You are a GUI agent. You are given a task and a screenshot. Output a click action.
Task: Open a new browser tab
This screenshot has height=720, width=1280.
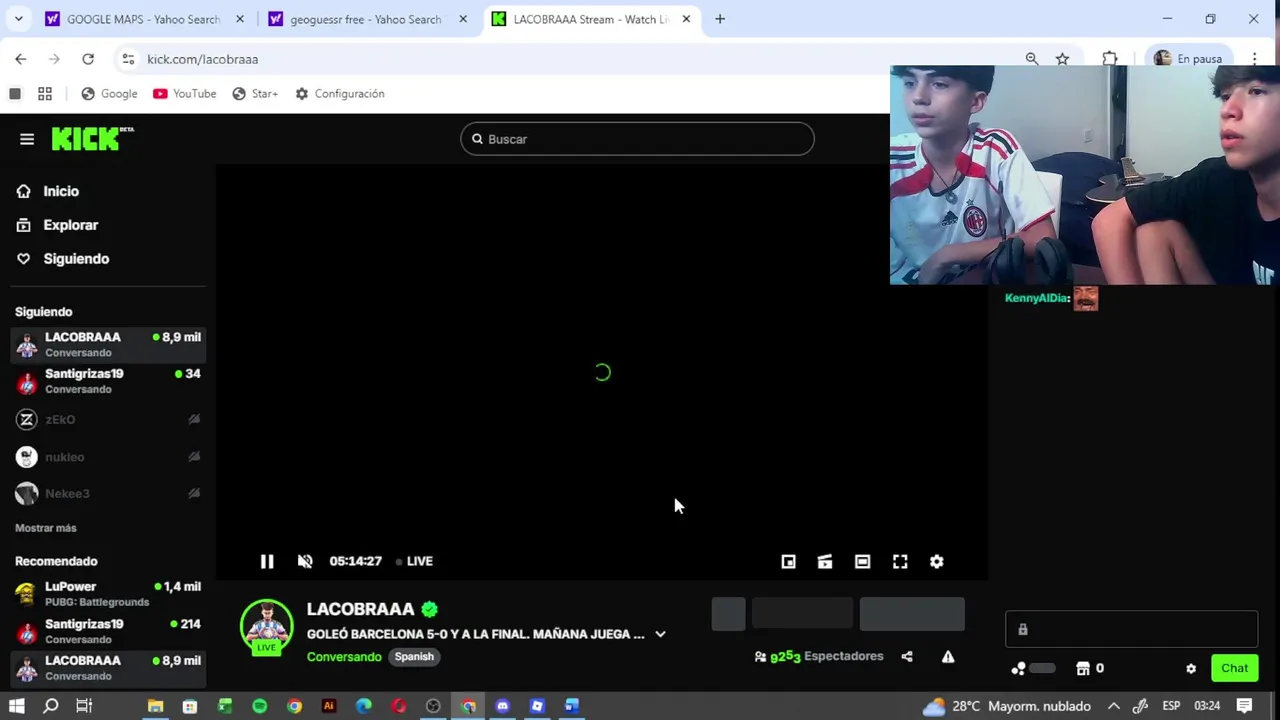coord(720,19)
